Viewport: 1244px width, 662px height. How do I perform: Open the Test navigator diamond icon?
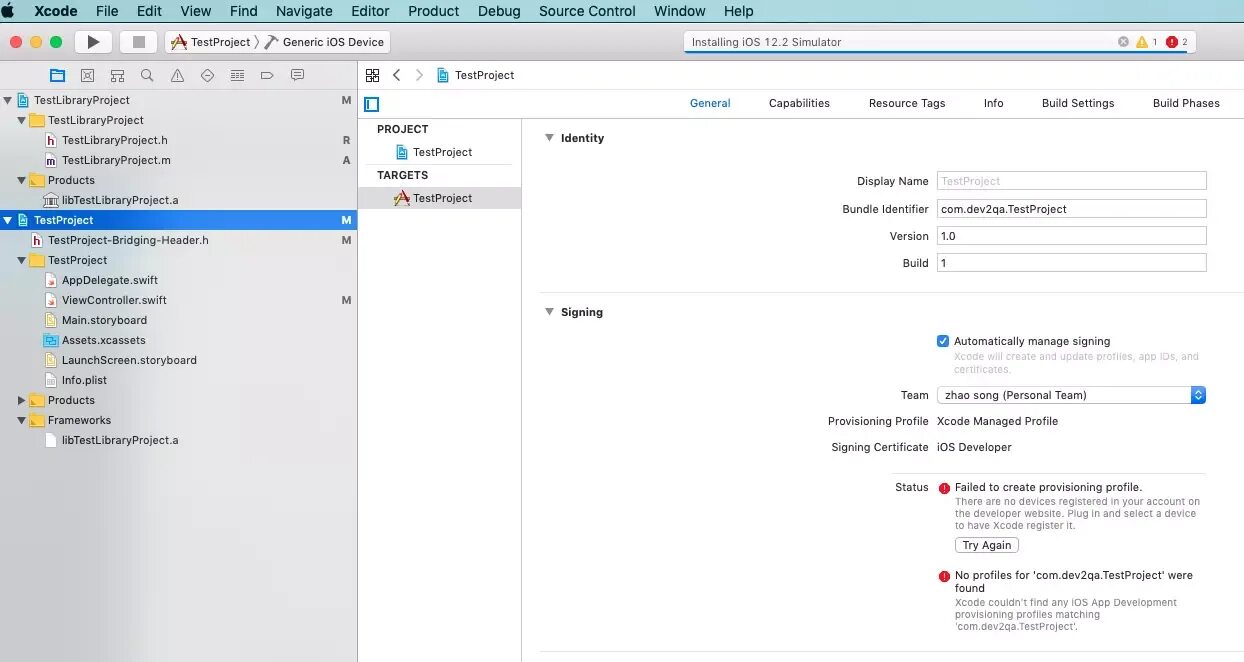[x=207, y=75]
